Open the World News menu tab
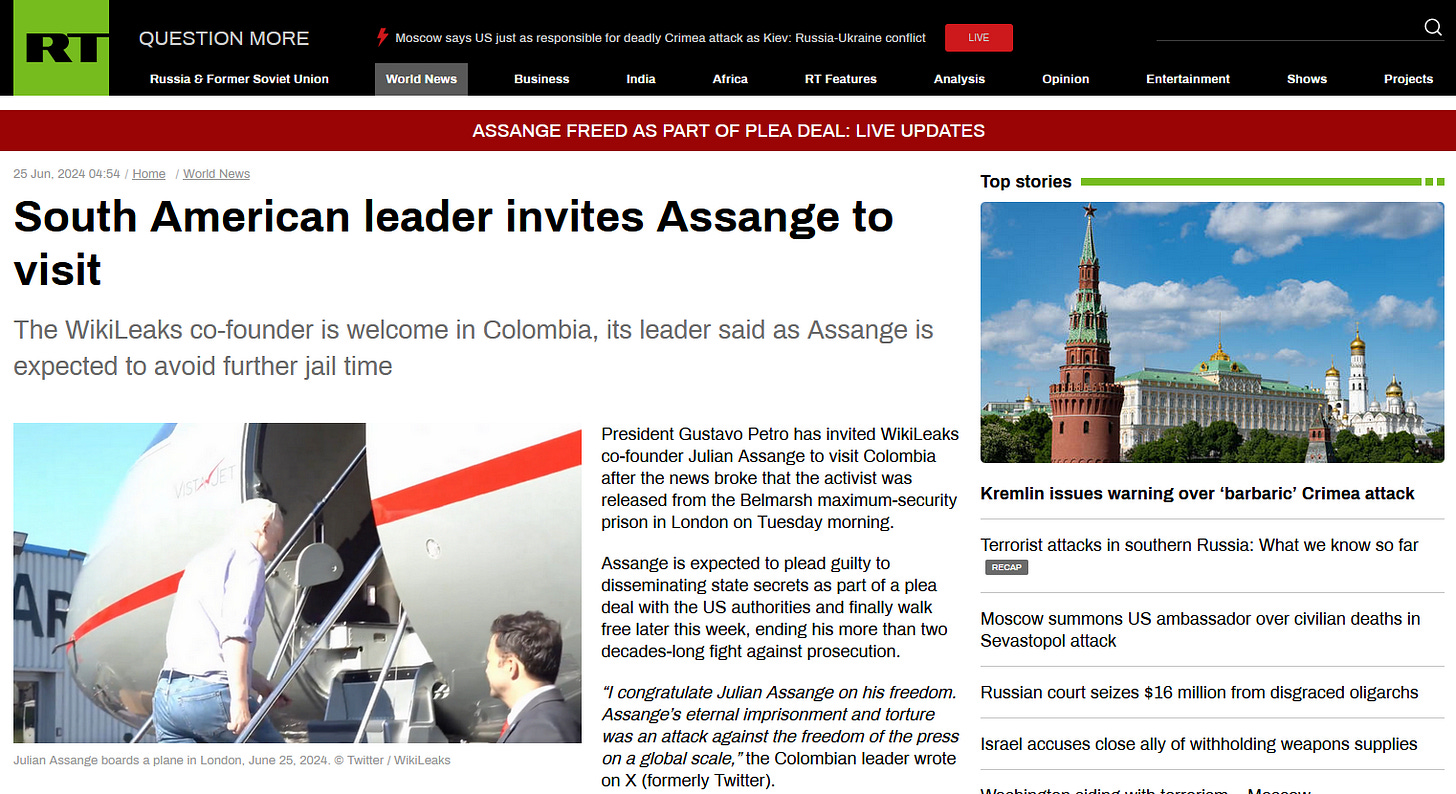 [421, 79]
